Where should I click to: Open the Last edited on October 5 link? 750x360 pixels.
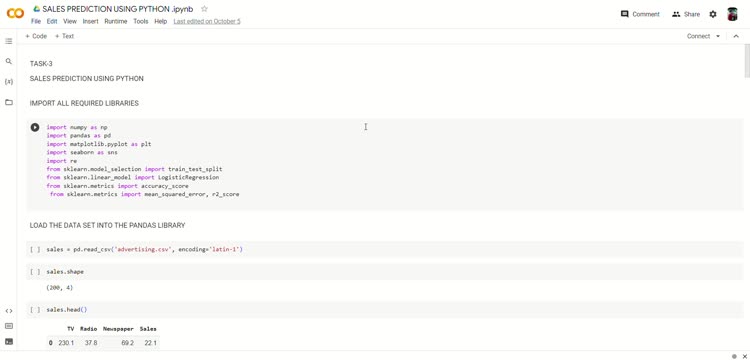[207, 22]
